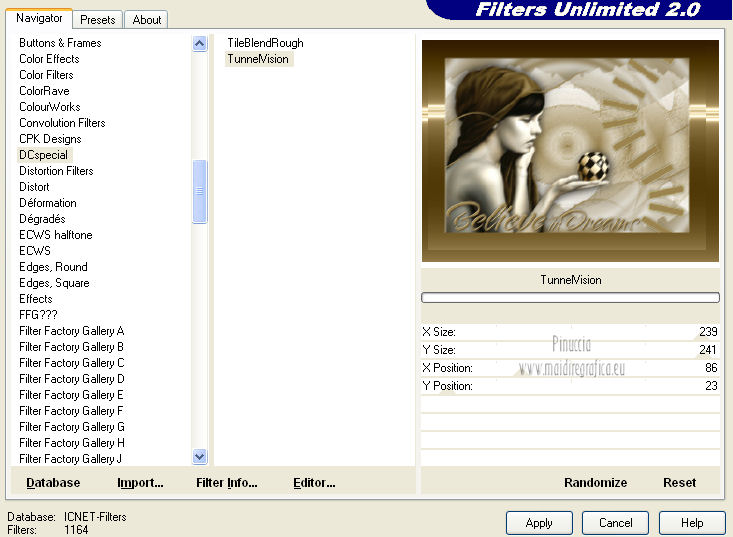Click the Database button

click(53, 482)
